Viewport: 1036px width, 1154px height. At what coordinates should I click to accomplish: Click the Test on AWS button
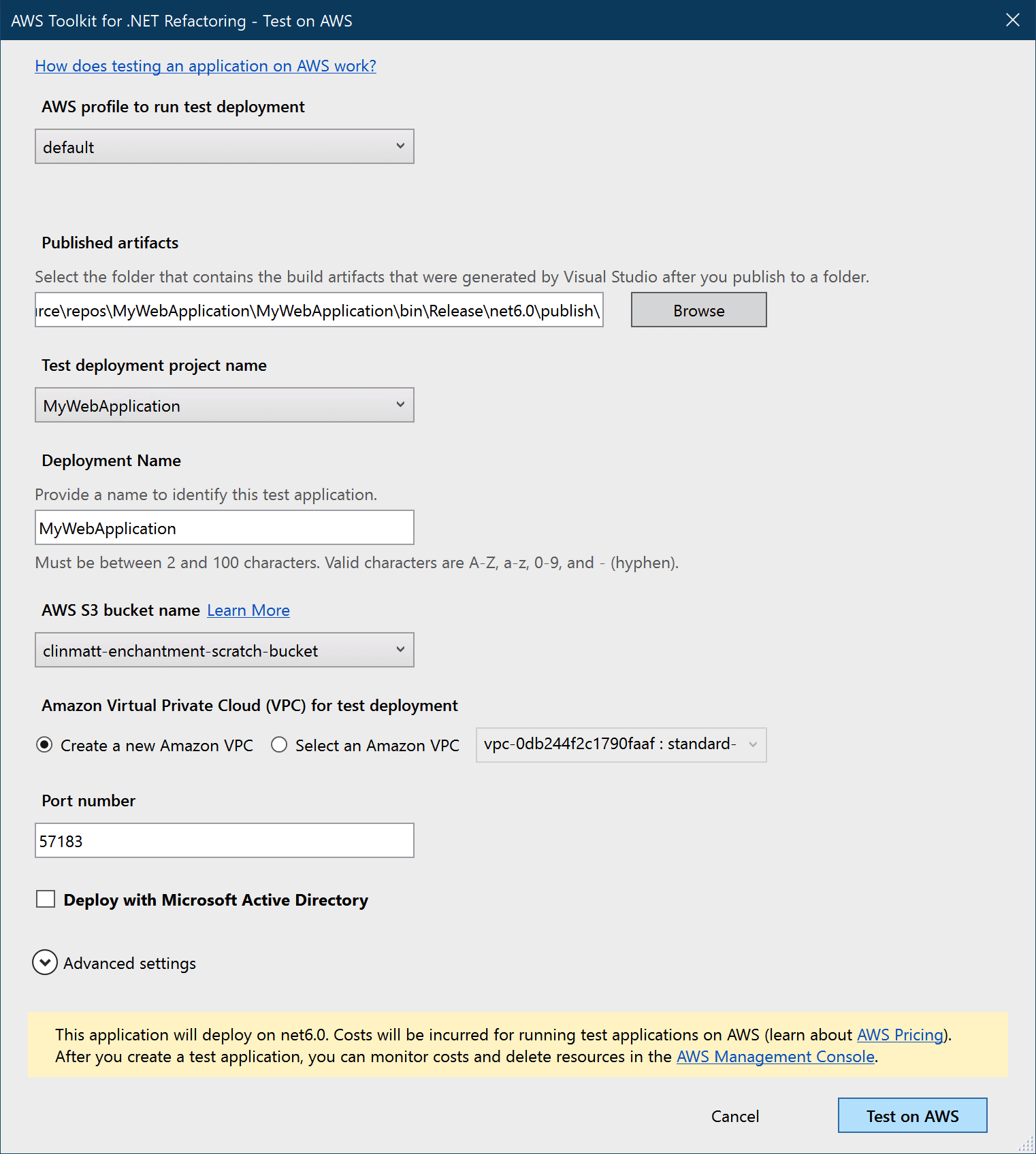912,1116
